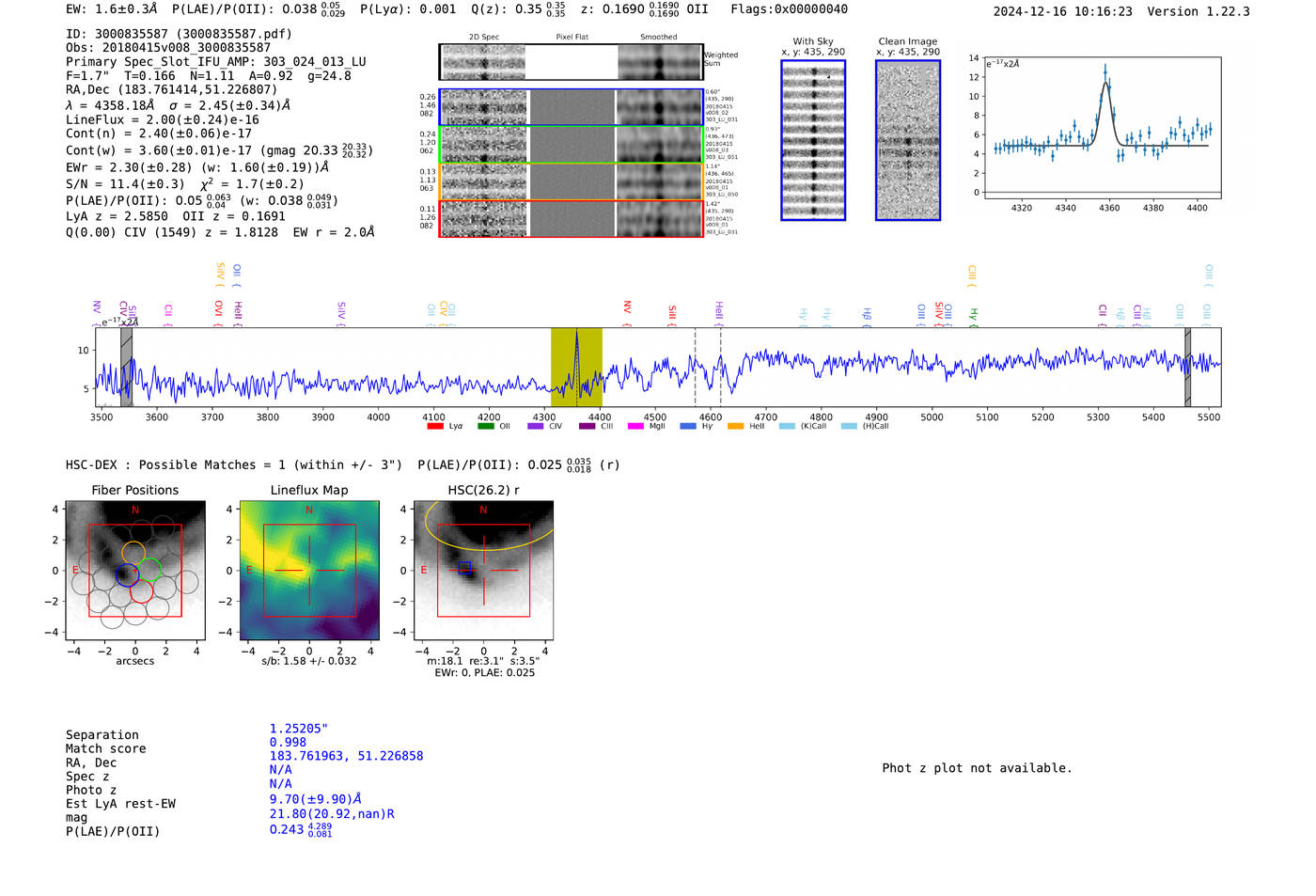Click the blue square marker in HSC image
This screenshot has height=896, width=1316.
464,567
